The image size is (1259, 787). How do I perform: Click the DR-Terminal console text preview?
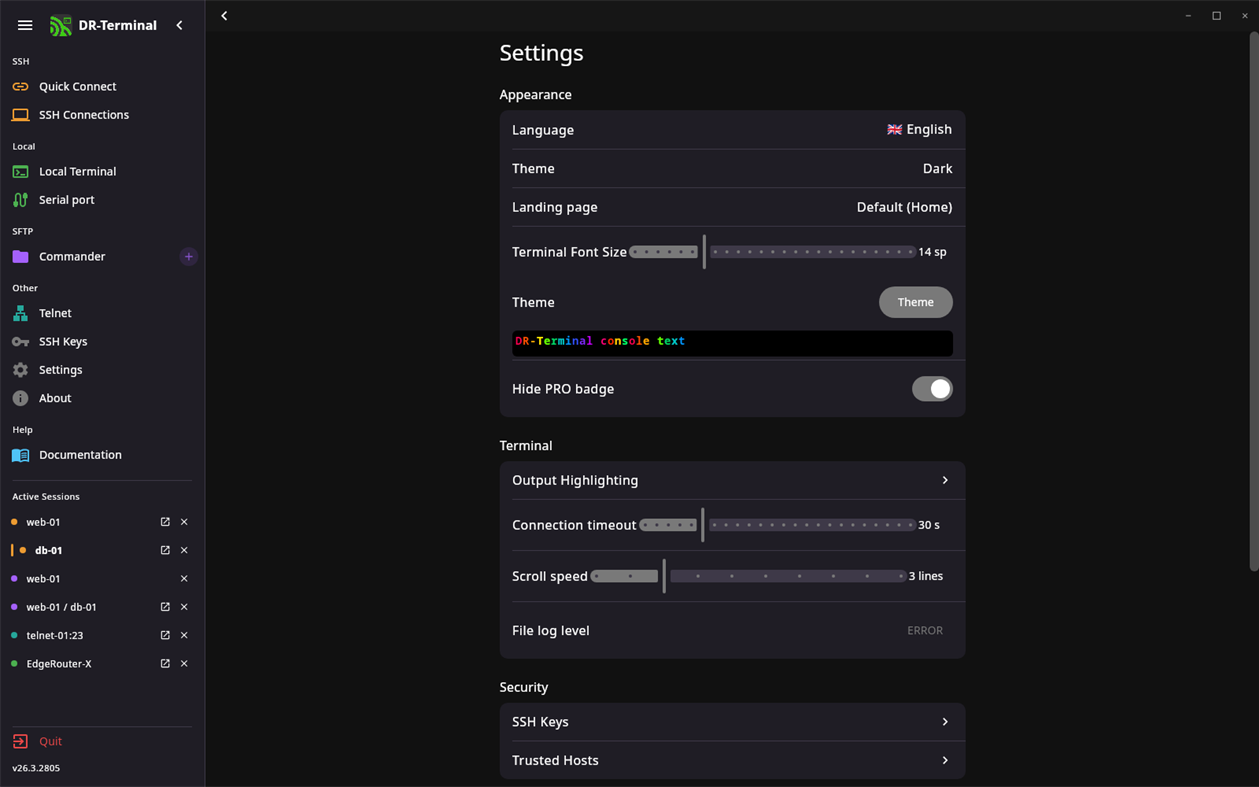[732, 343]
